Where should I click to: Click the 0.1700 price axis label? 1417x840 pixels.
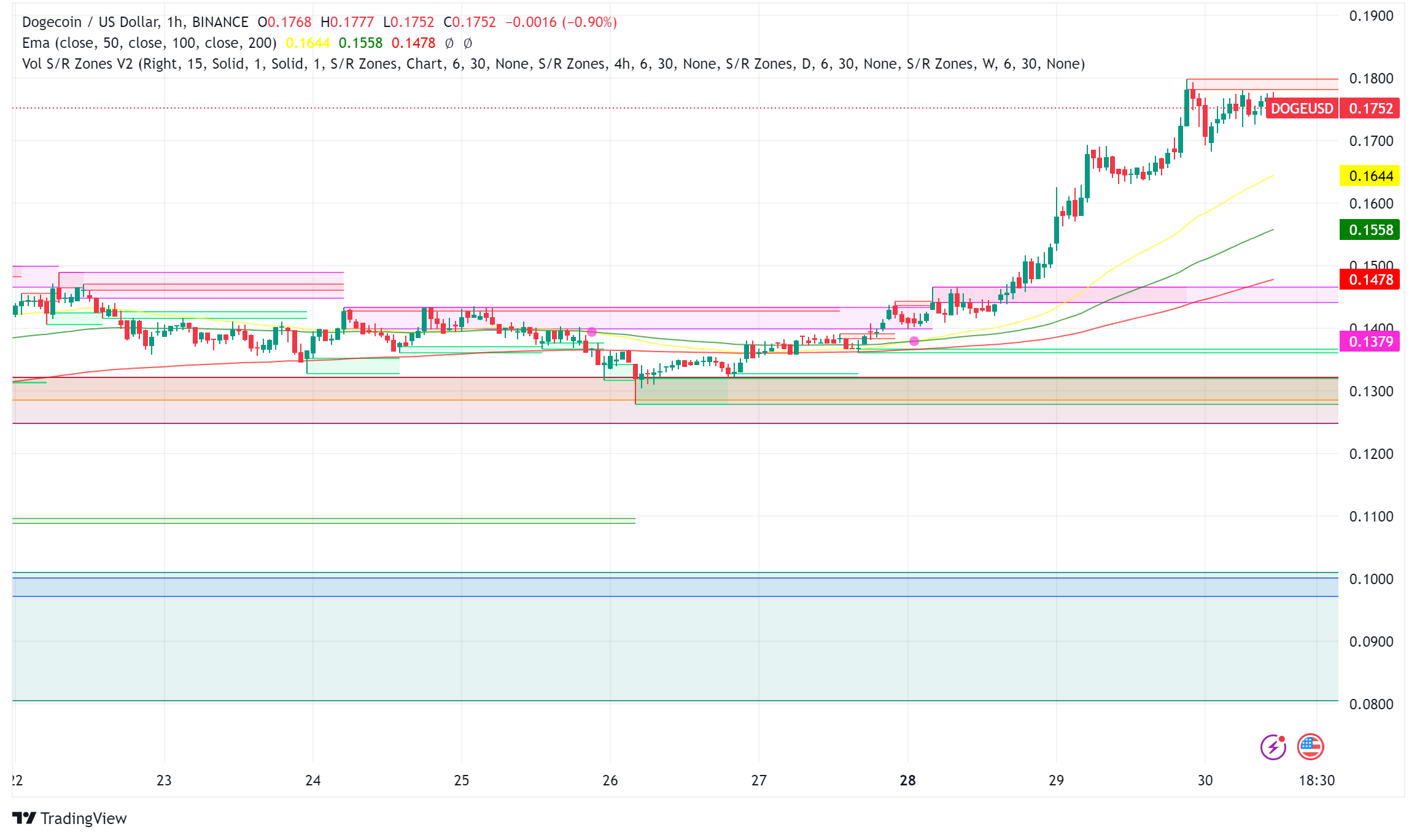coord(1371,141)
